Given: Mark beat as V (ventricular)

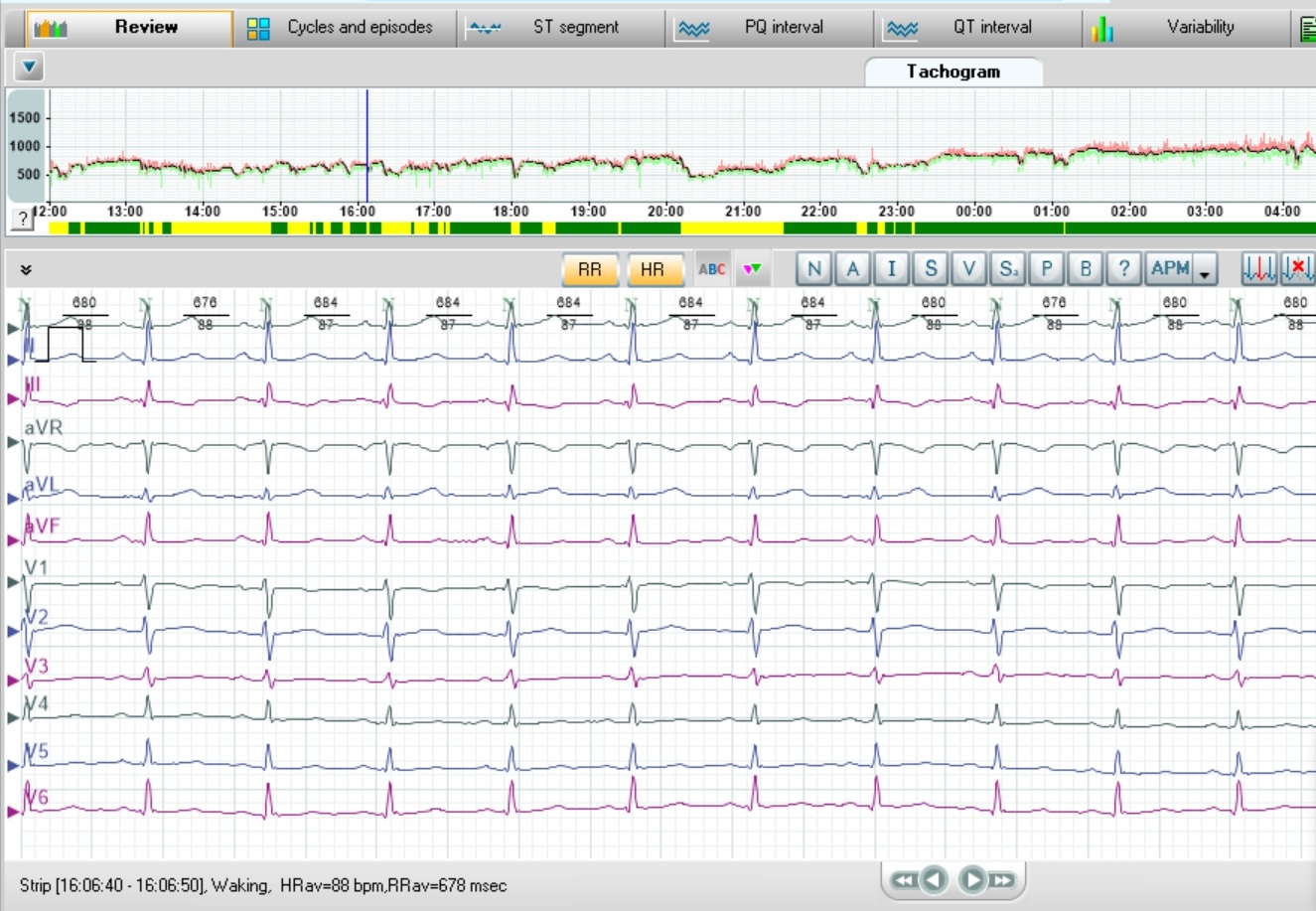Looking at the screenshot, I should 969,268.
